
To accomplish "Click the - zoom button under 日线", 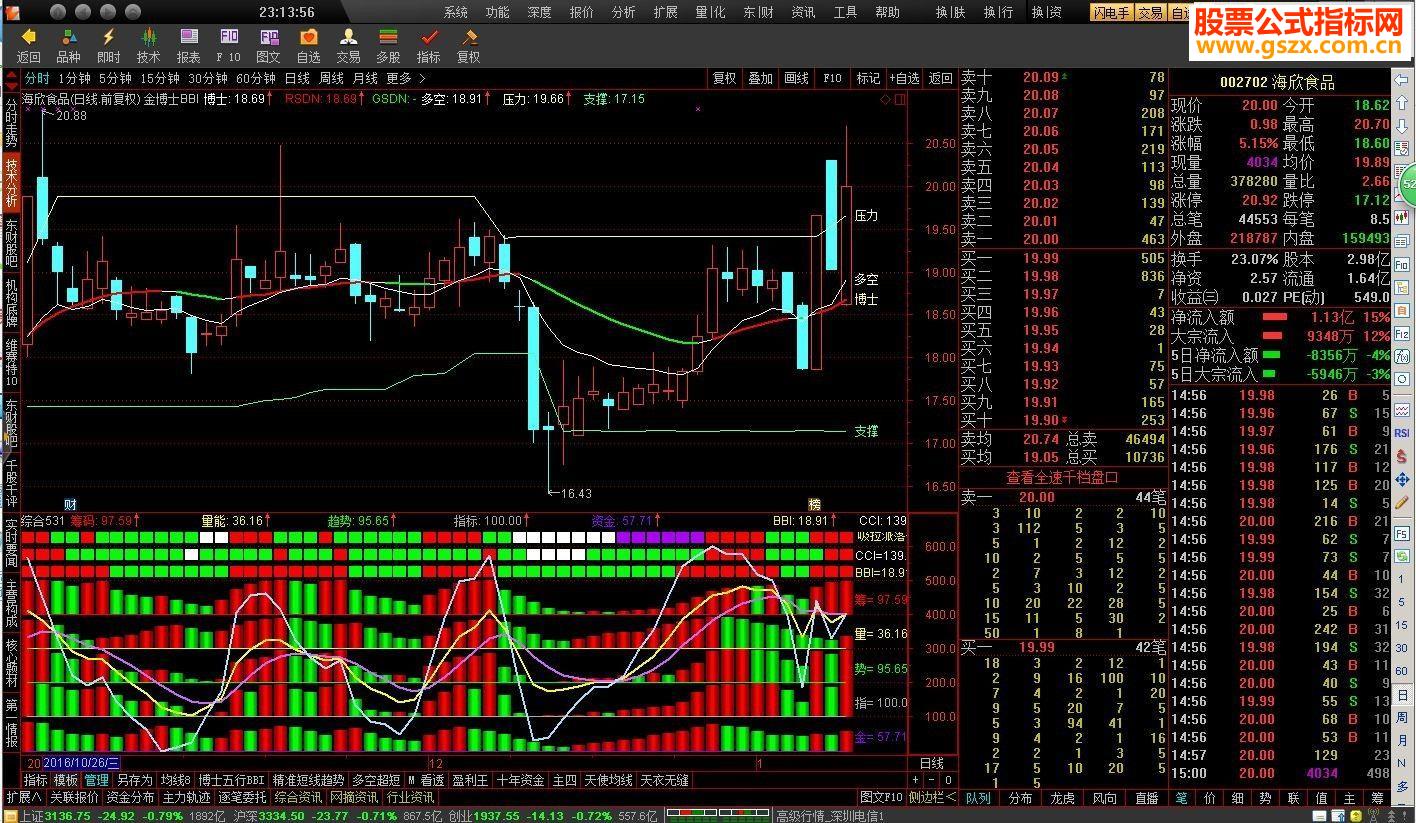I will click(x=931, y=780).
